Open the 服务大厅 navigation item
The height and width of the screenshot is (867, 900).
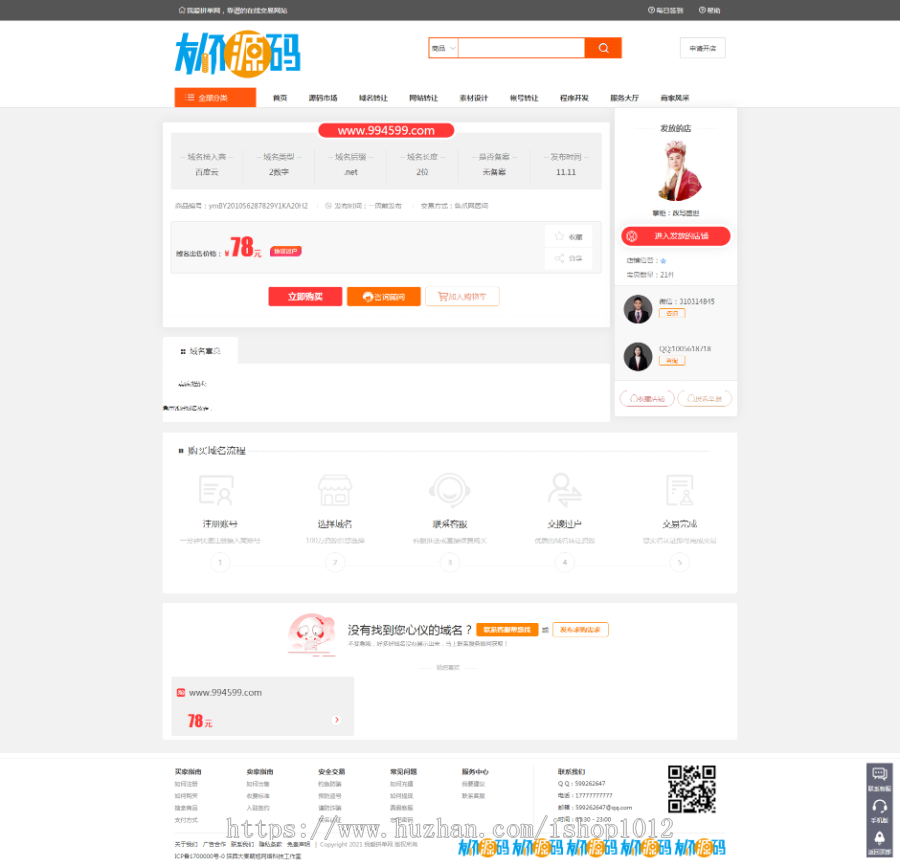(x=624, y=98)
